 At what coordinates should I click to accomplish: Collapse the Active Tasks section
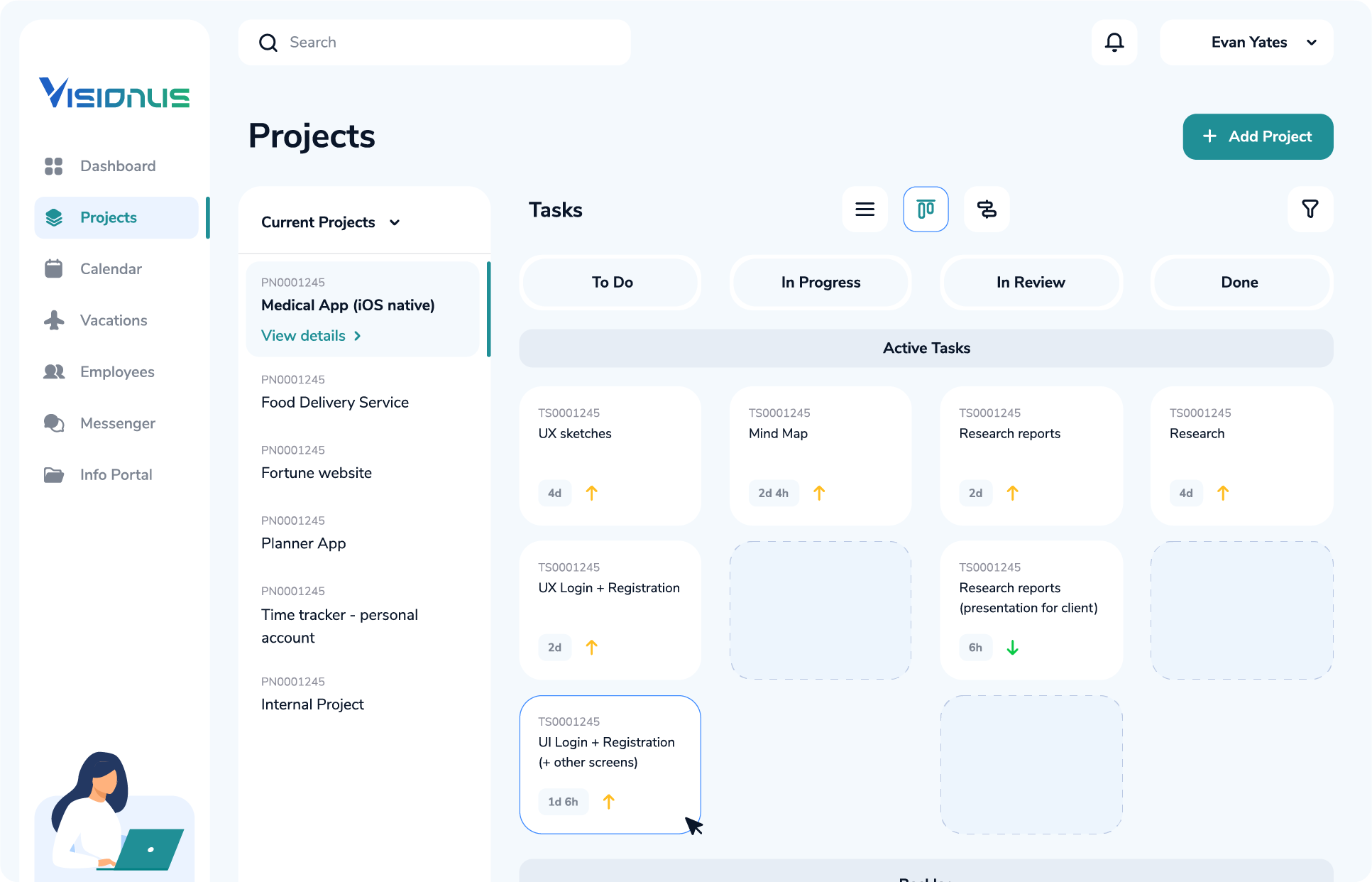click(926, 348)
